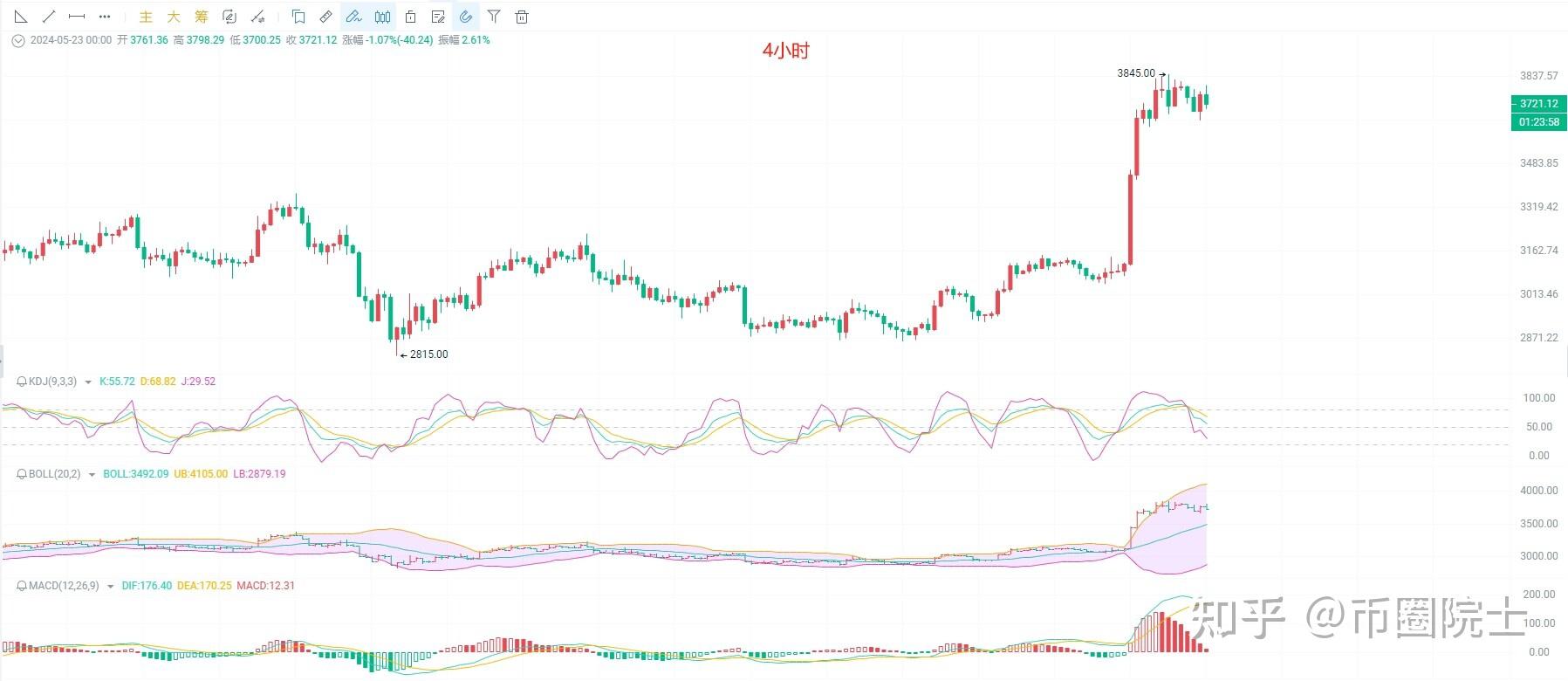Open the bookmark copy icon
The height and width of the screenshot is (681, 1568).
coord(298,17)
